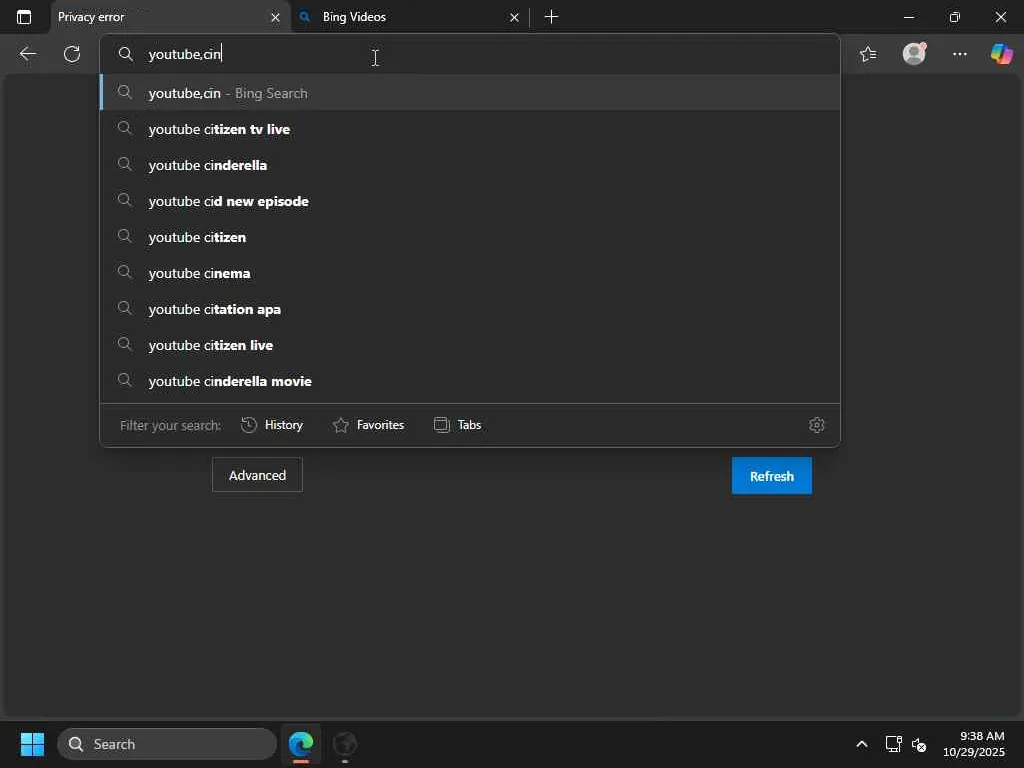This screenshot has height=768, width=1024.
Task: Show hidden system tray icons chevron
Action: click(x=862, y=744)
